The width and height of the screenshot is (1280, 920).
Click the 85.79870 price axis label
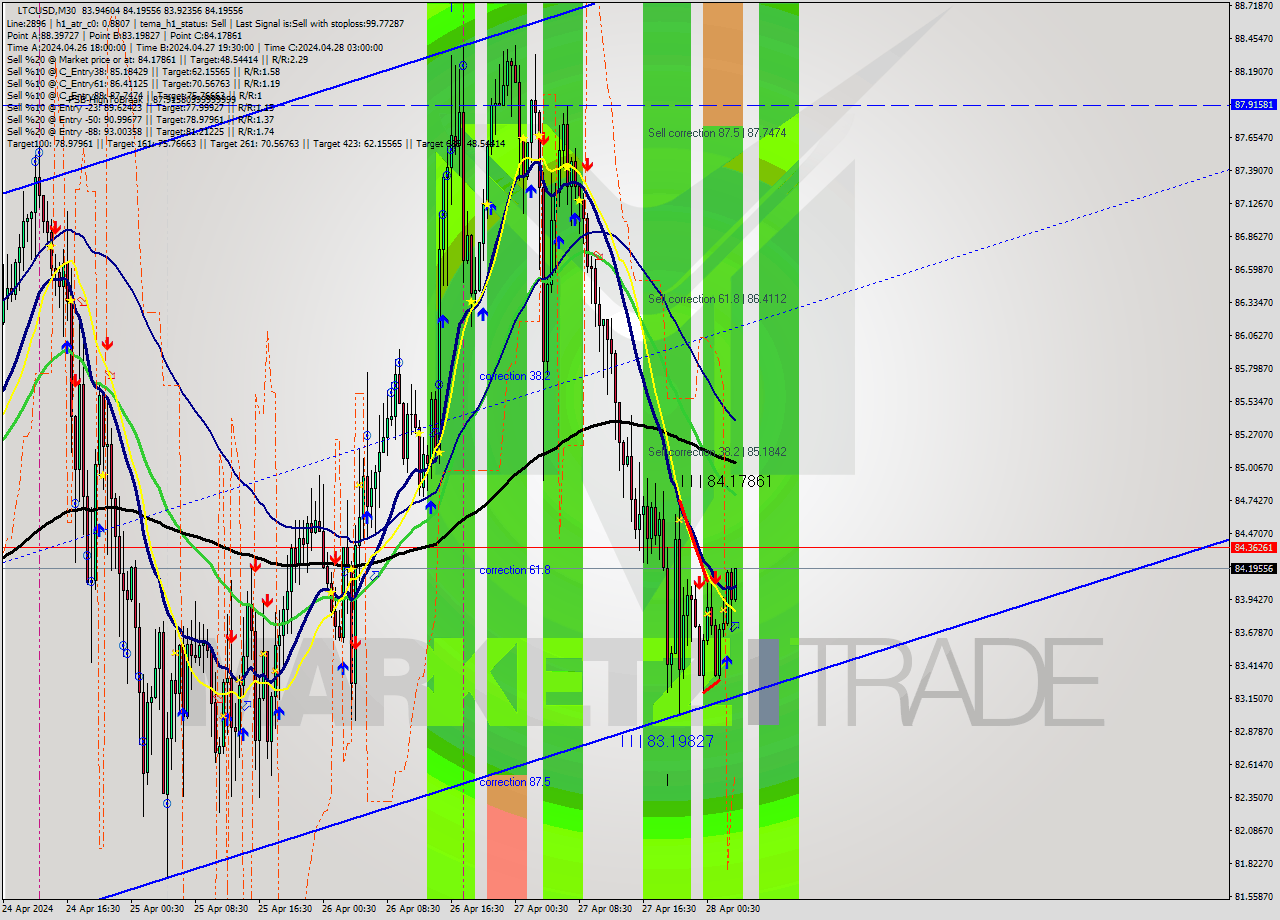click(x=1253, y=368)
